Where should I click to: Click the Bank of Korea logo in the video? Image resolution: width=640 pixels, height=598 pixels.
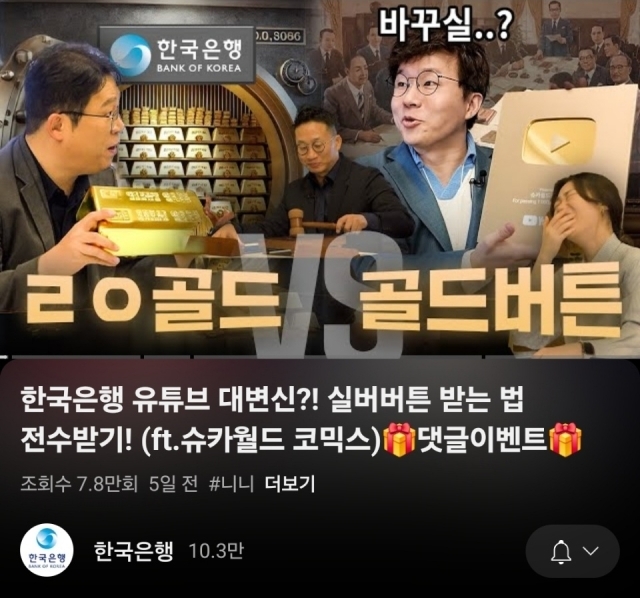tap(177, 55)
